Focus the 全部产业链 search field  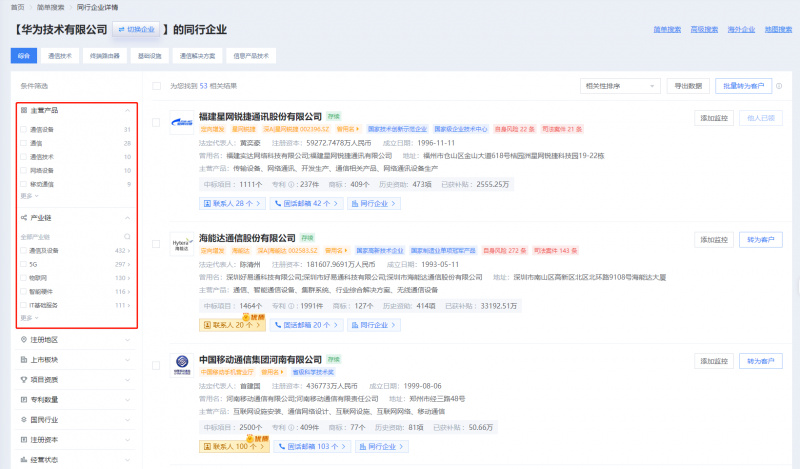pos(76,237)
